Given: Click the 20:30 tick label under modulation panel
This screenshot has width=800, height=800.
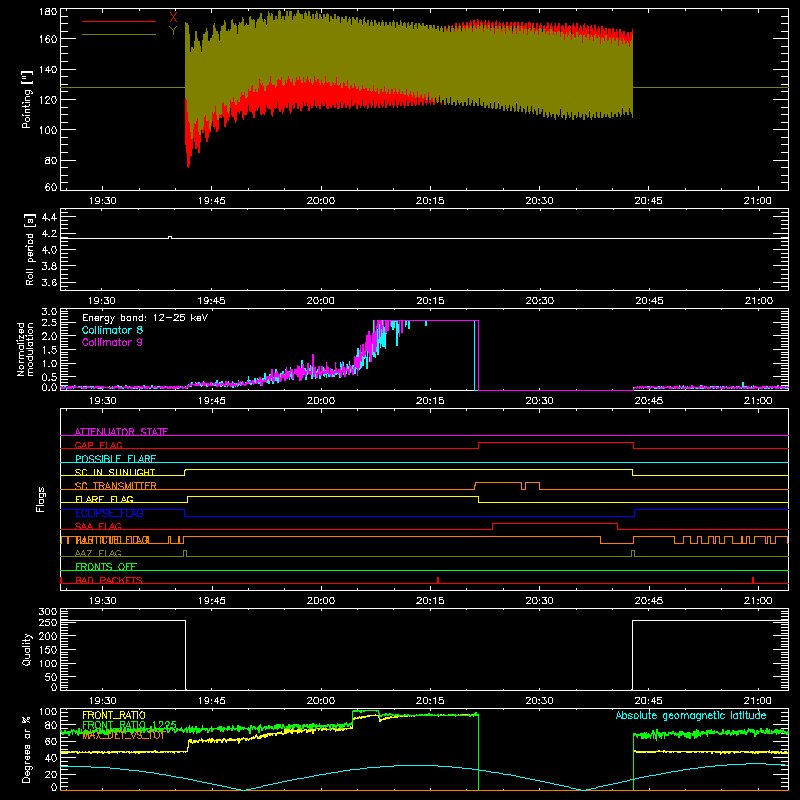Looking at the screenshot, I should (539, 401).
